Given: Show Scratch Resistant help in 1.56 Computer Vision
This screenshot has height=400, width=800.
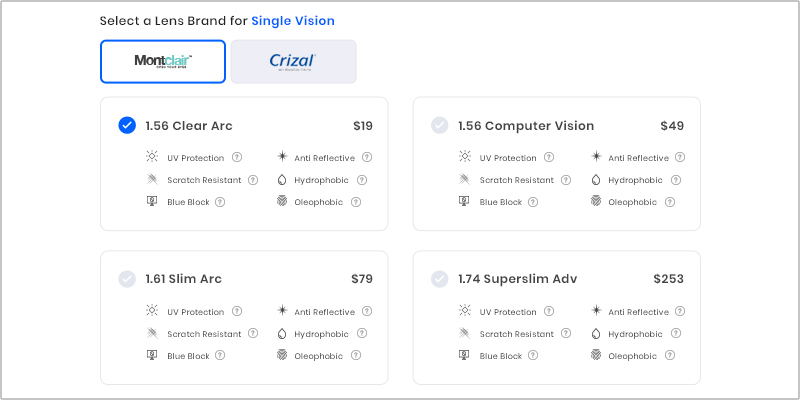Looking at the screenshot, I should [x=566, y=180].
